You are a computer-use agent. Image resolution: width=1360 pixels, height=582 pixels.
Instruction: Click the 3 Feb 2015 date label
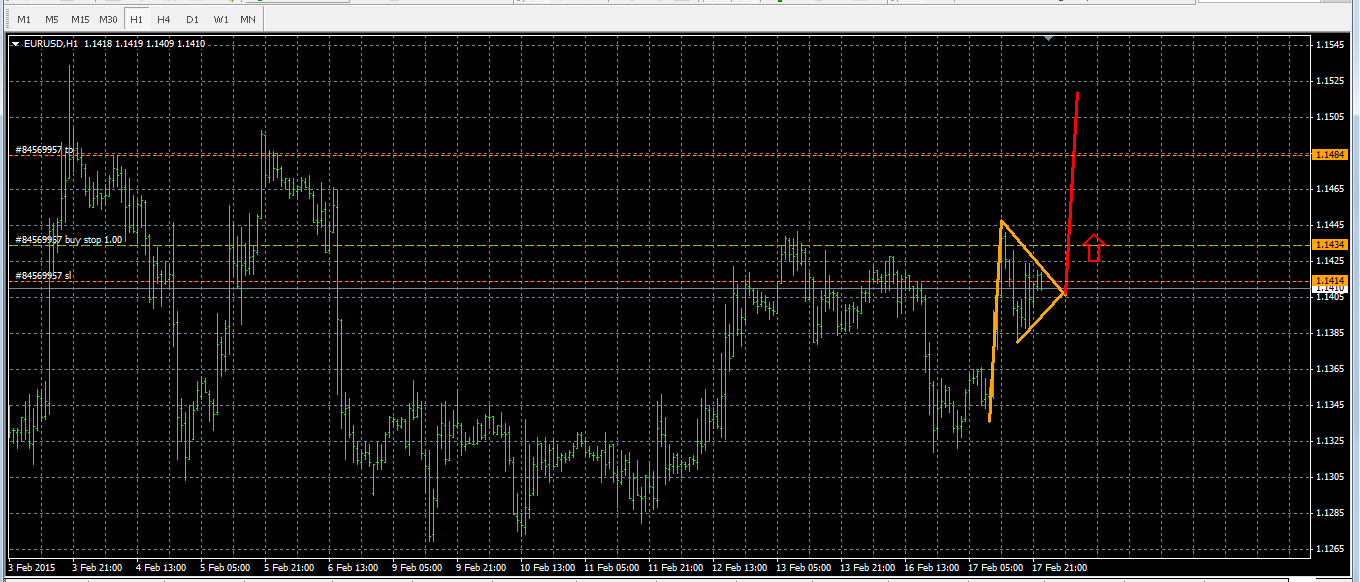(x=32, y=567)
